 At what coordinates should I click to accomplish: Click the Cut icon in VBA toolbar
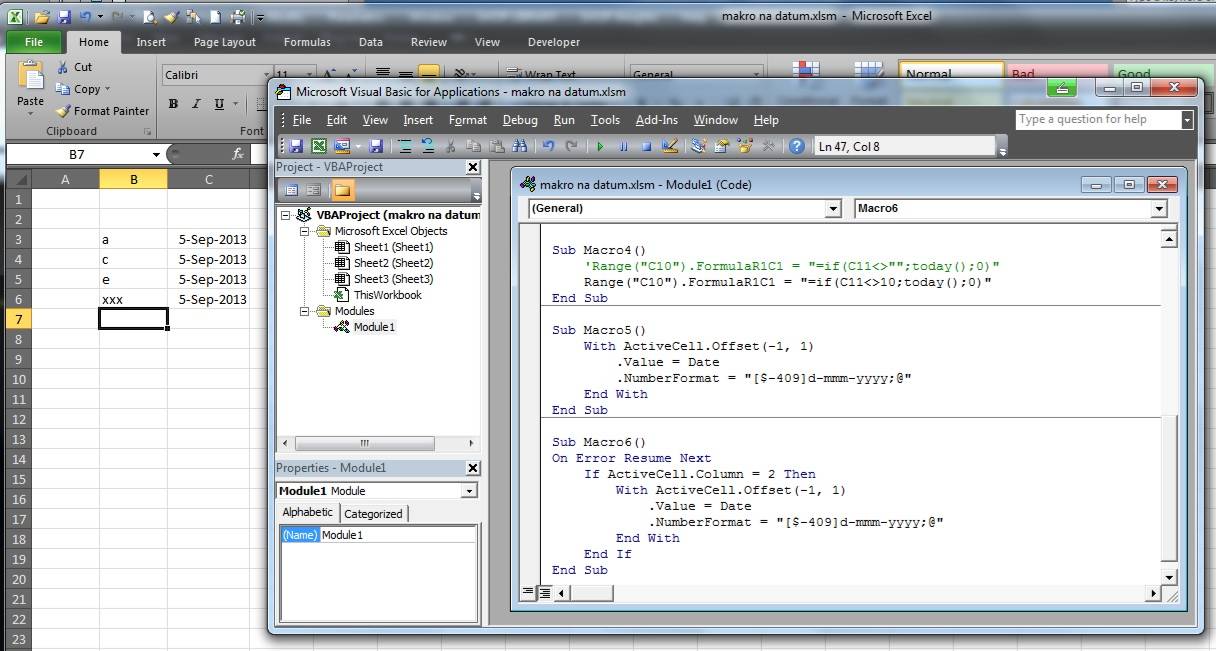coord(451,146)
